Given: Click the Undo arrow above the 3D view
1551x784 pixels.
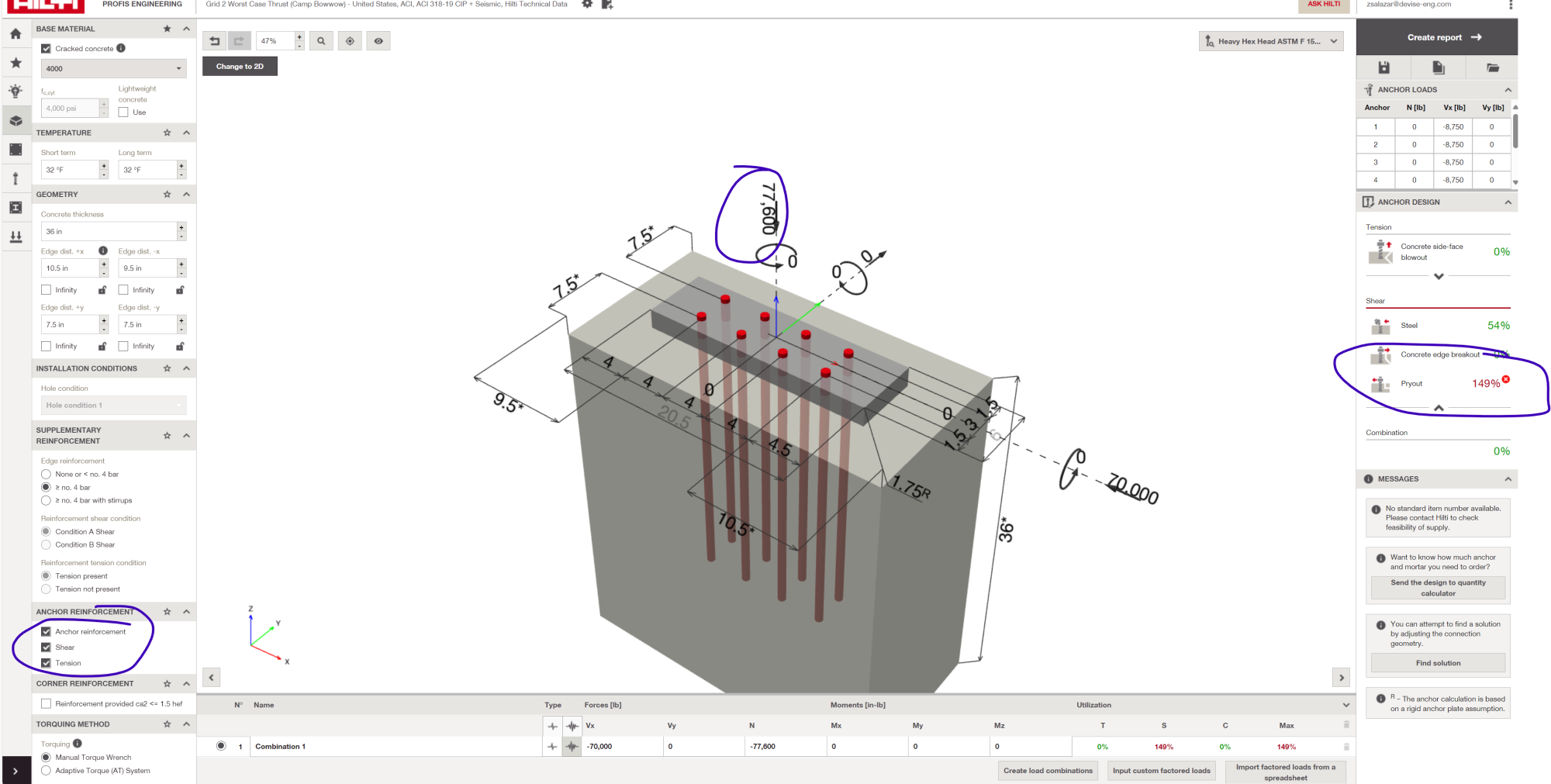Looking at the screenshot, I should point(215,40).
